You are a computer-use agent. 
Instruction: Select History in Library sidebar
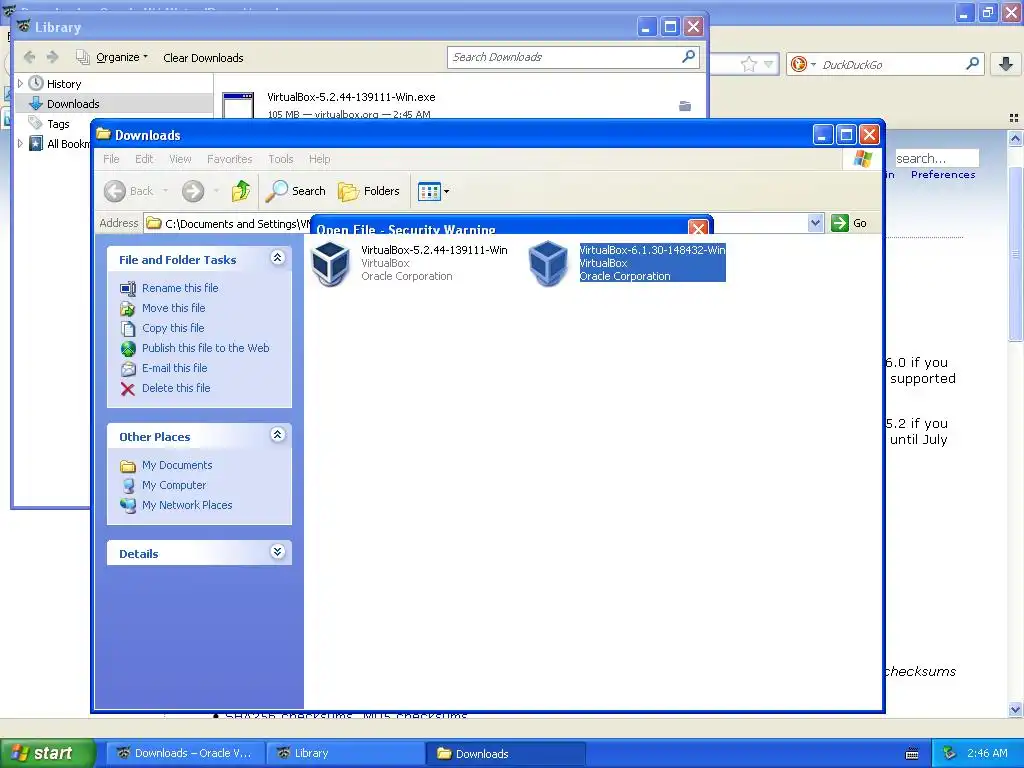click(x=64, y=84)
